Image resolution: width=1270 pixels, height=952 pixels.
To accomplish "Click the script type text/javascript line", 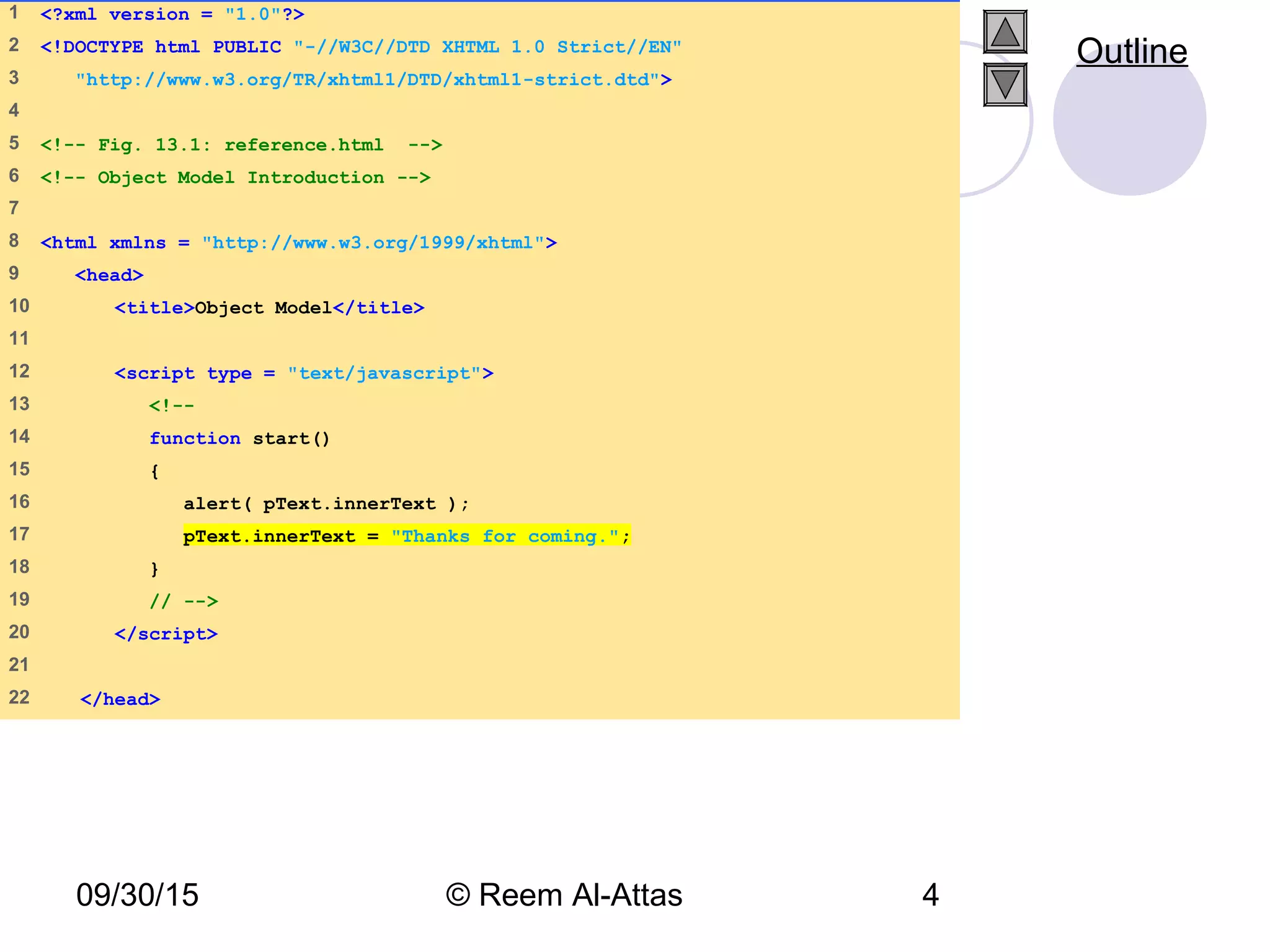I will tap(304, 373).
